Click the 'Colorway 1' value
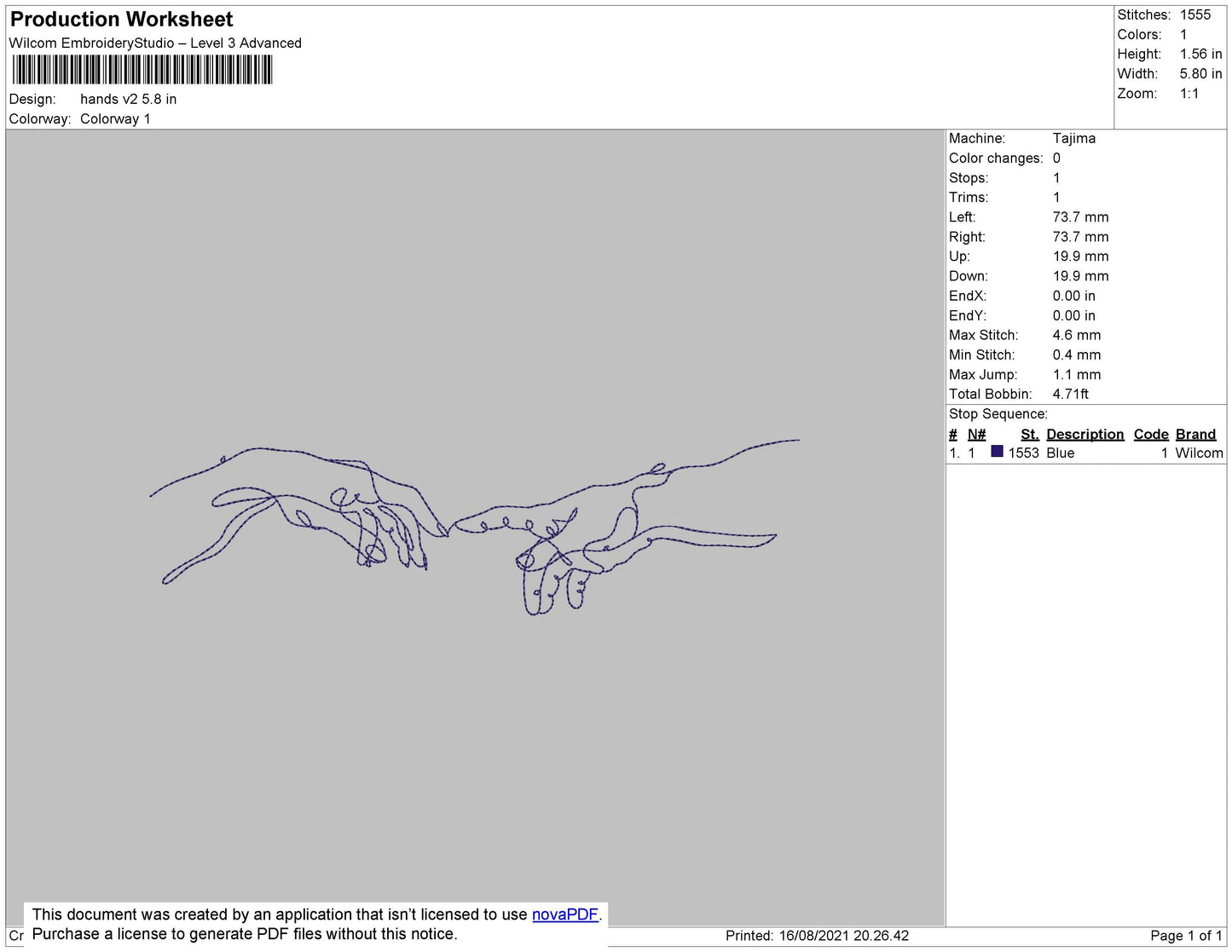1232x952 pixels. coord(115,118)
